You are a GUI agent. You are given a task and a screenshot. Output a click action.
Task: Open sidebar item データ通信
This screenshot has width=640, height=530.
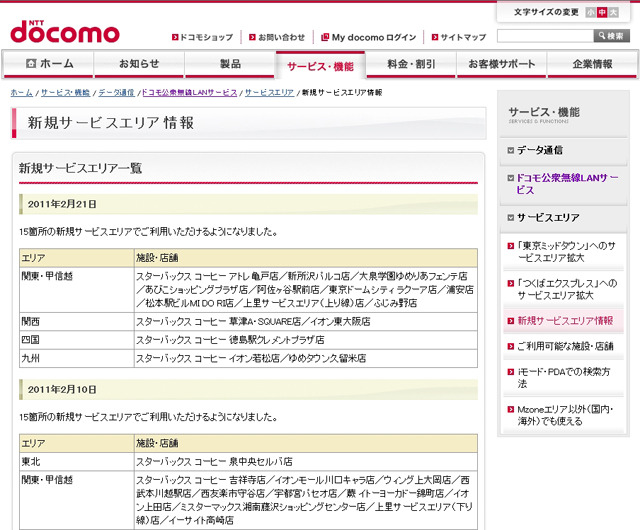coord(563,150)
